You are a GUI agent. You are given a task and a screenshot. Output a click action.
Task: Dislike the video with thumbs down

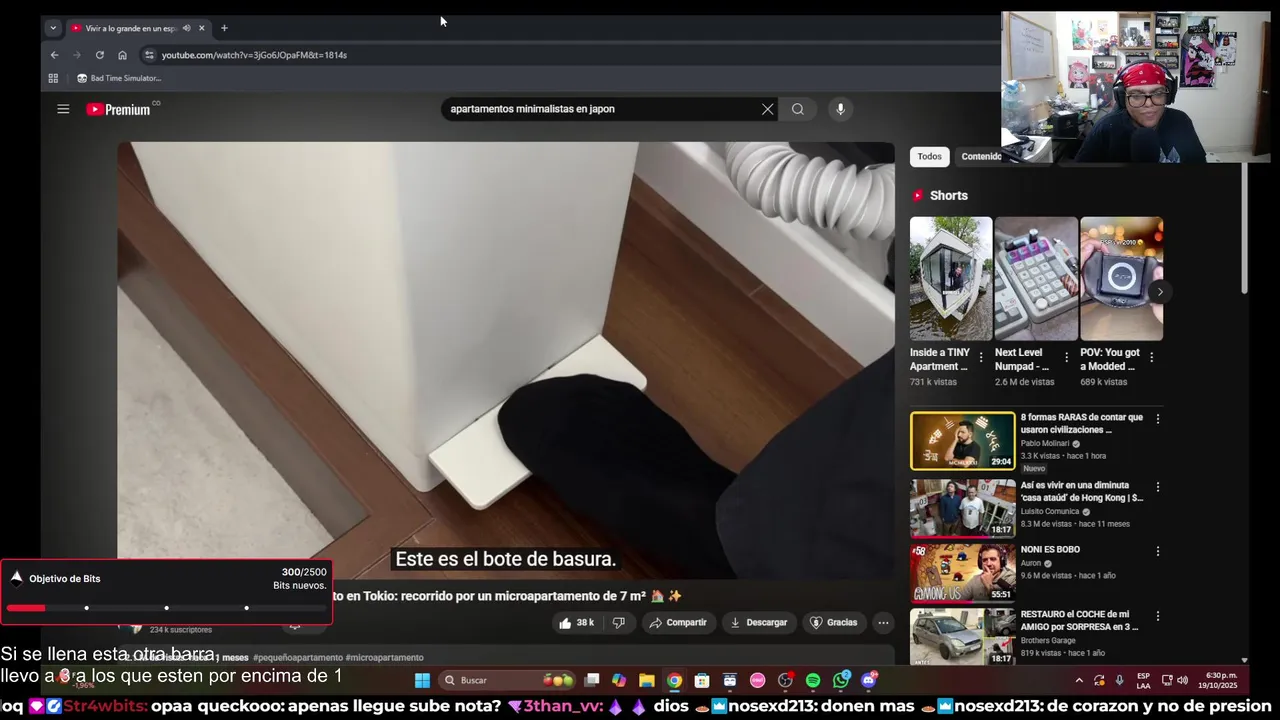[619, 622]
